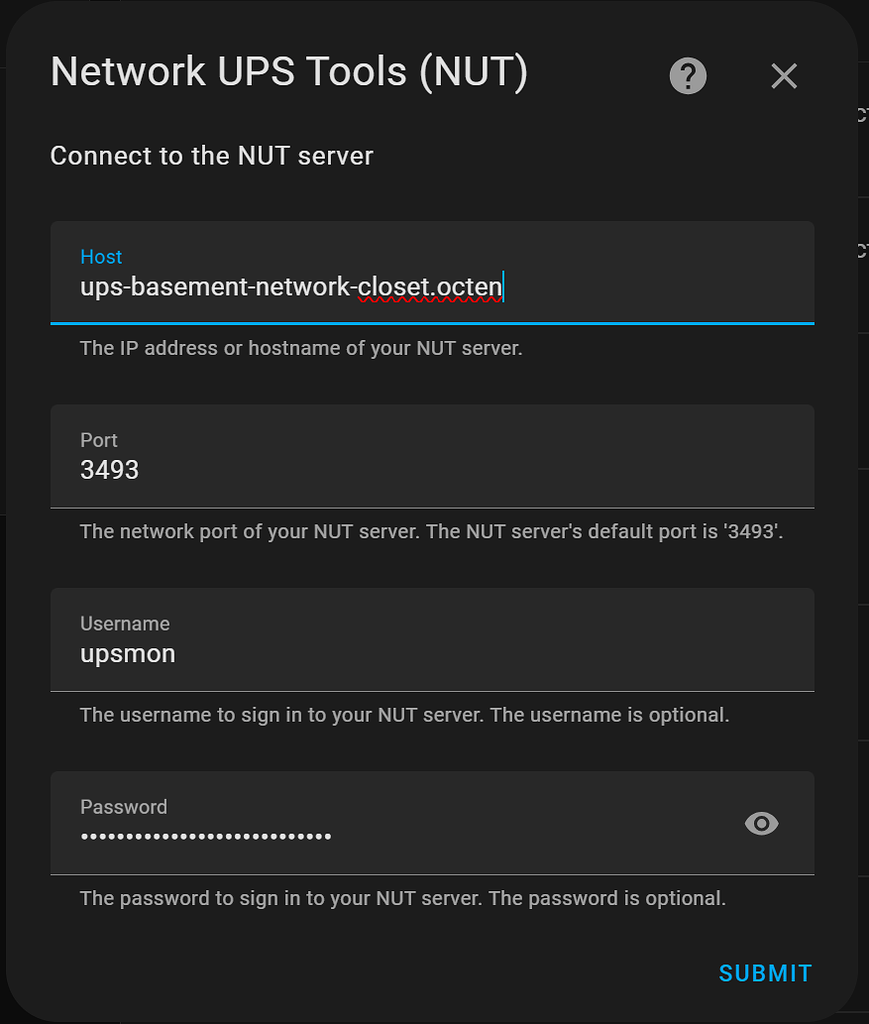
Task: Toggle password visibility off after revealing
Action: (x=761, y=823)
